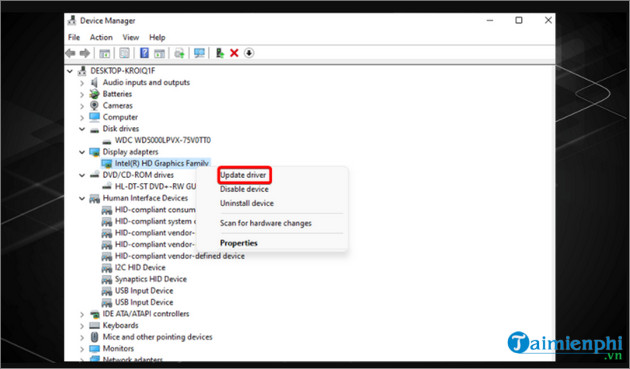This screenshot has height=369, width=630.
Task: Maximize the Device Manager window
Action: coord(519,20)
